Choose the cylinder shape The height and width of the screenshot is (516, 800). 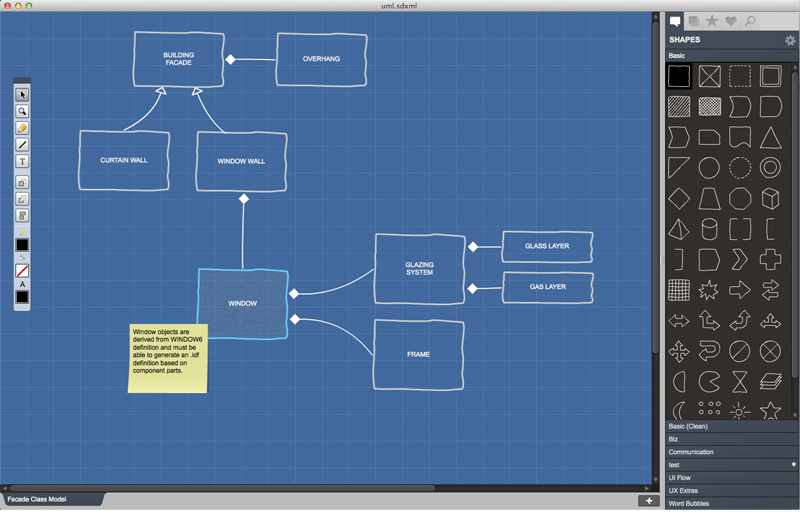point(709,228)
